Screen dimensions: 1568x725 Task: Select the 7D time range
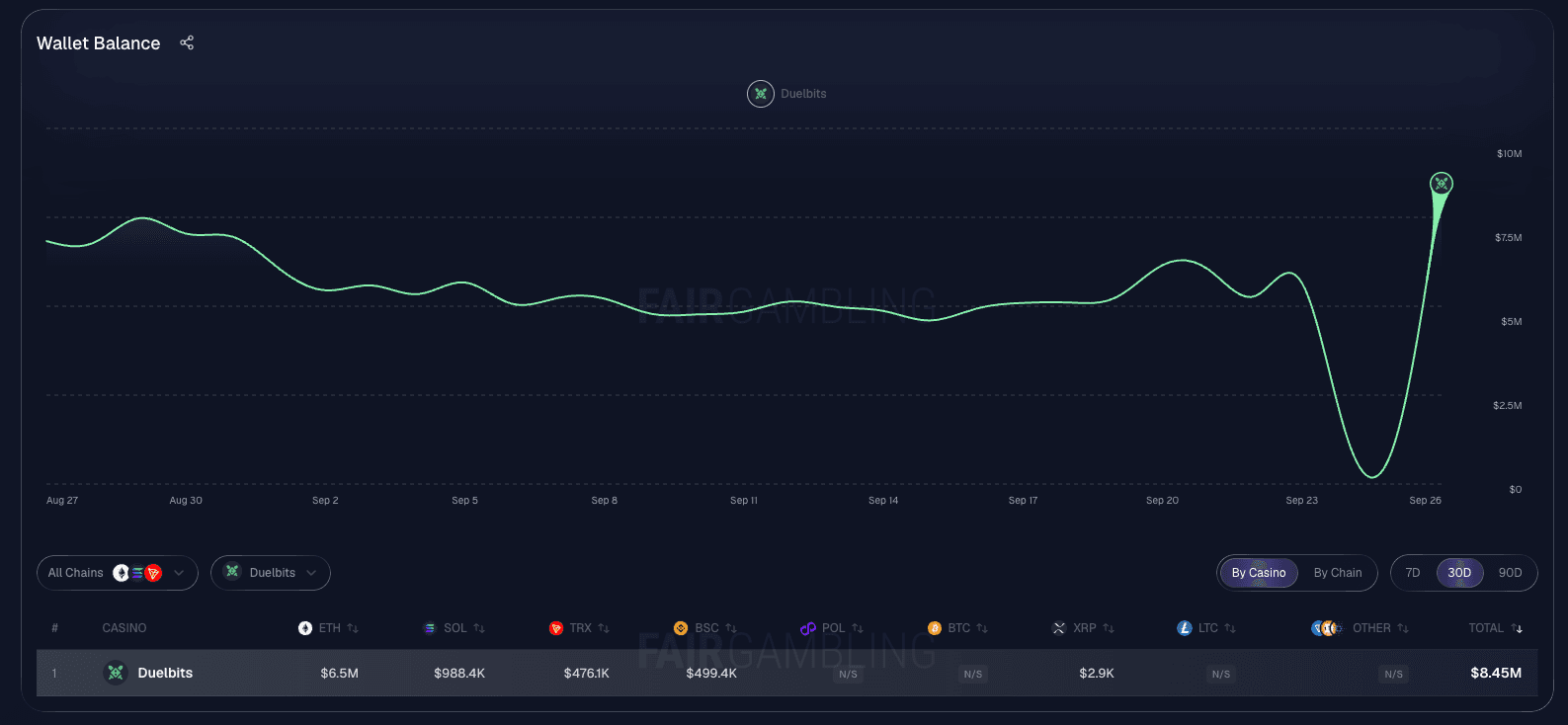coord(1413,573)
